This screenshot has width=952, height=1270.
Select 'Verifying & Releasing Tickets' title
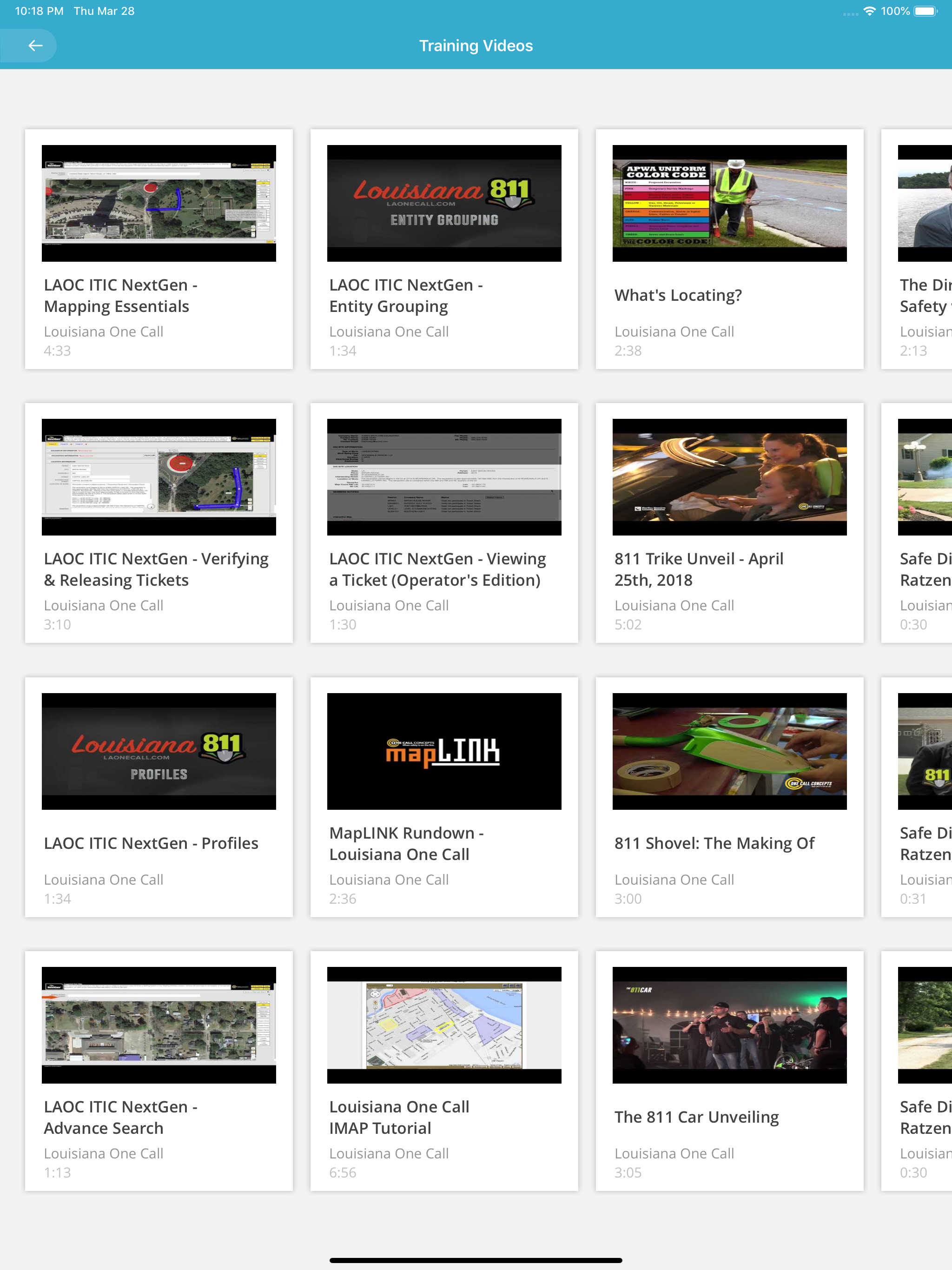tap(156, 569)
